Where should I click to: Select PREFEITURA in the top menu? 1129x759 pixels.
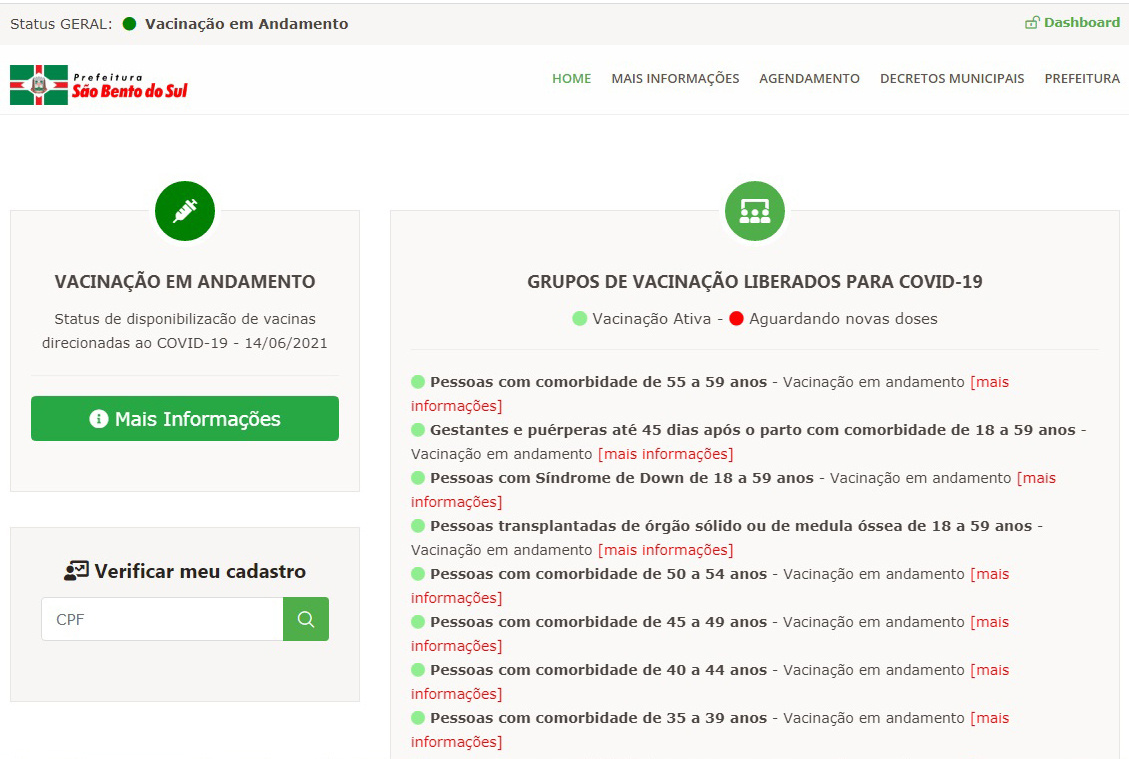coord(1082,79)
